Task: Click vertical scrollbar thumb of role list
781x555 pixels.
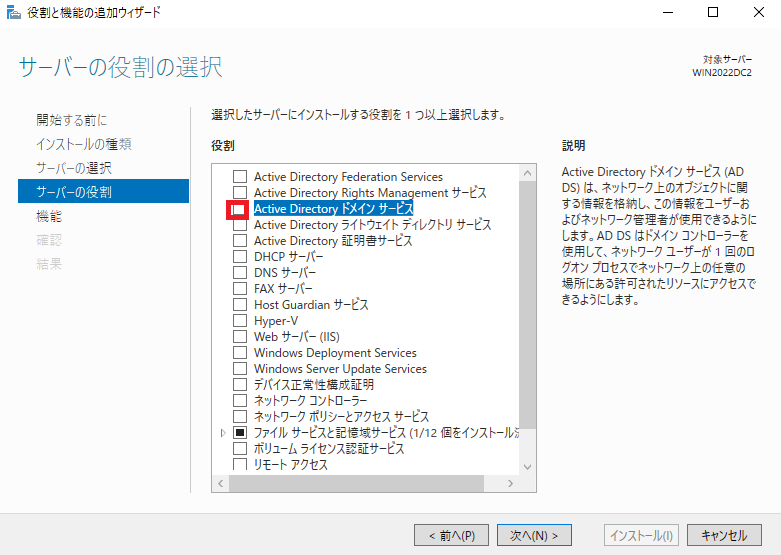Action: pos(527,305)
